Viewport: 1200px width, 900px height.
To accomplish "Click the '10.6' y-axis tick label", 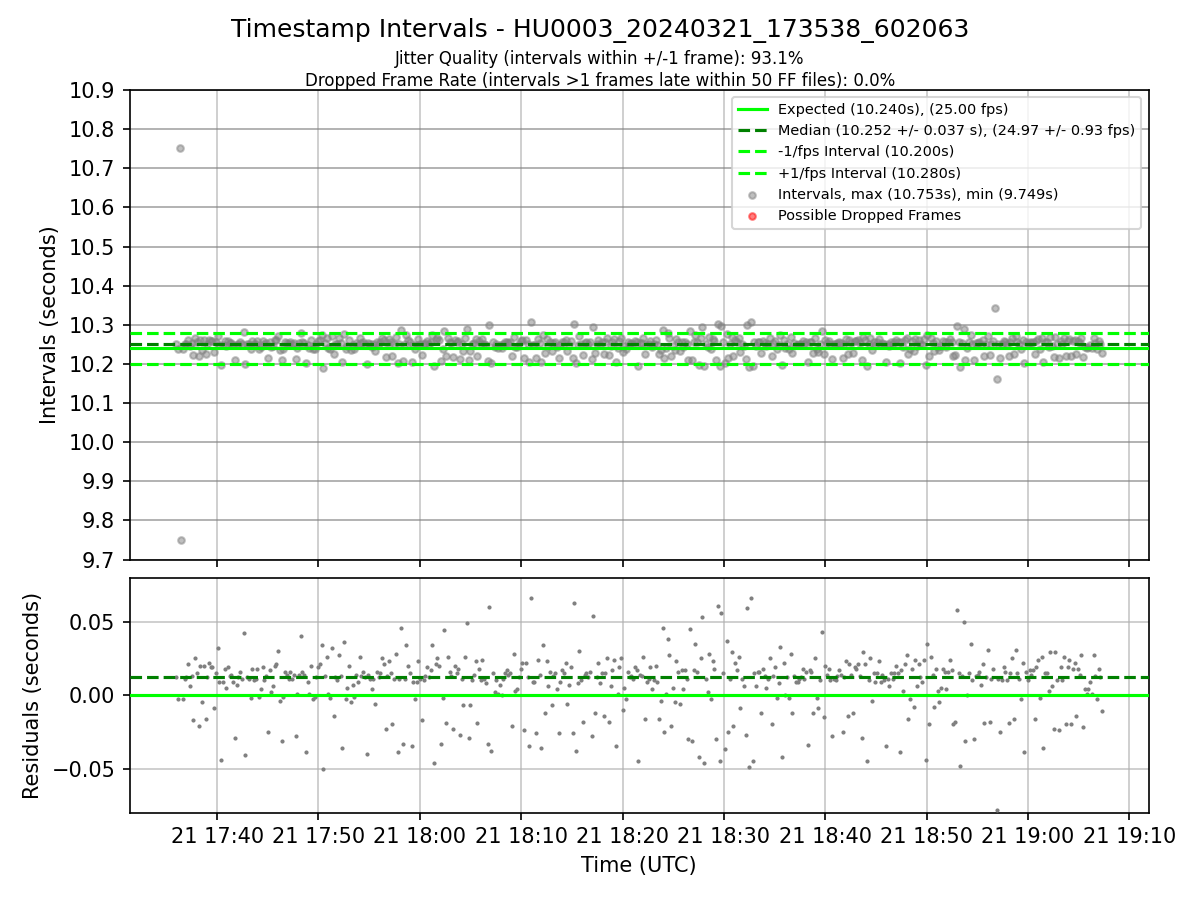I will (x=94, y=208).
